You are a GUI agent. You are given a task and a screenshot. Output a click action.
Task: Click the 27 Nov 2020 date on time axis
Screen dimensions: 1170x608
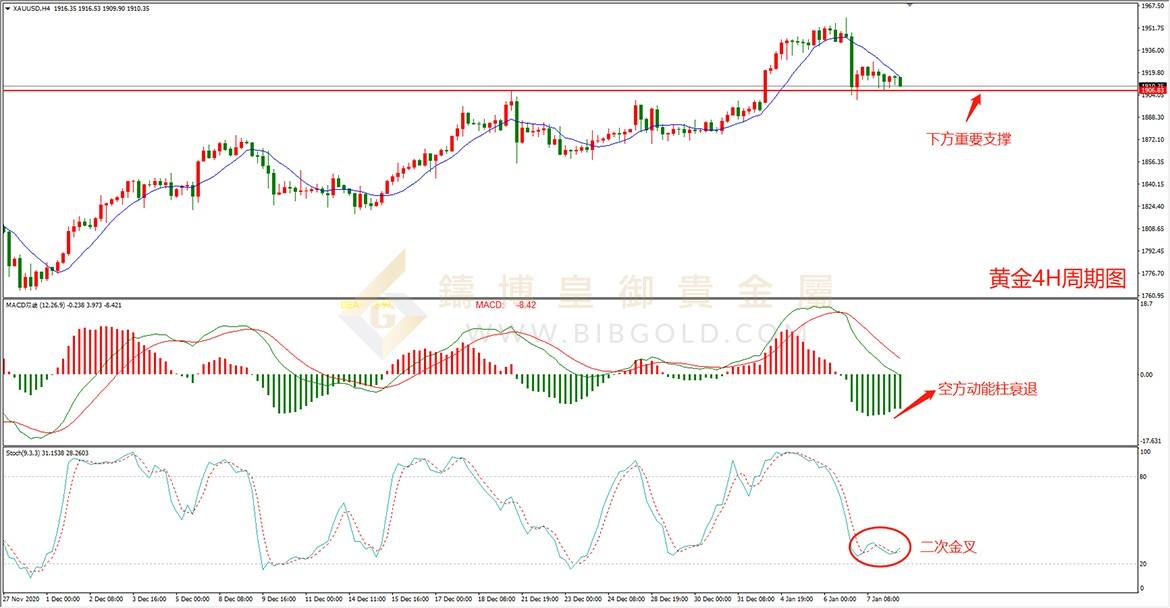pos(21,599)
